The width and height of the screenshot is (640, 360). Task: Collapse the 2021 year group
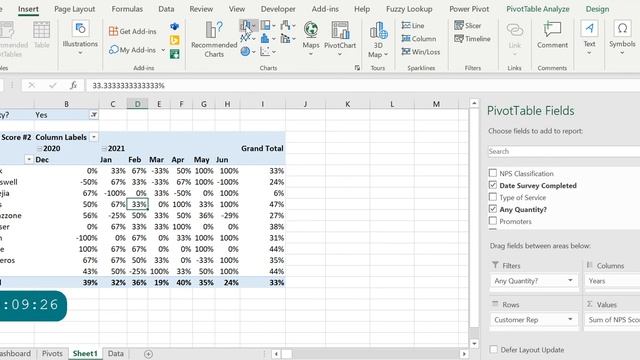[x=104, y=149]
